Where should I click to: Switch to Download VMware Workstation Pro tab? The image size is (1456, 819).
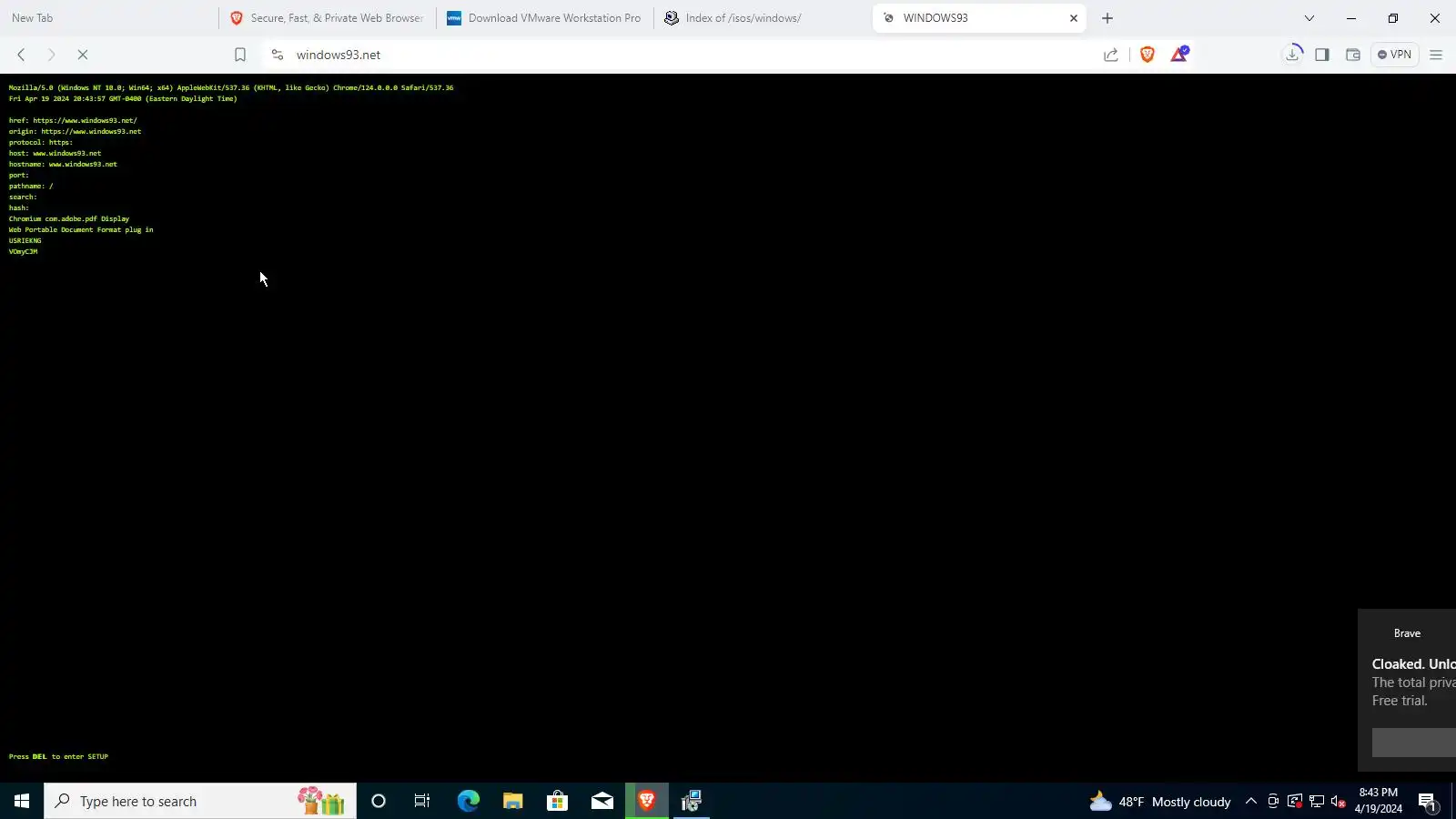(544, 18)
